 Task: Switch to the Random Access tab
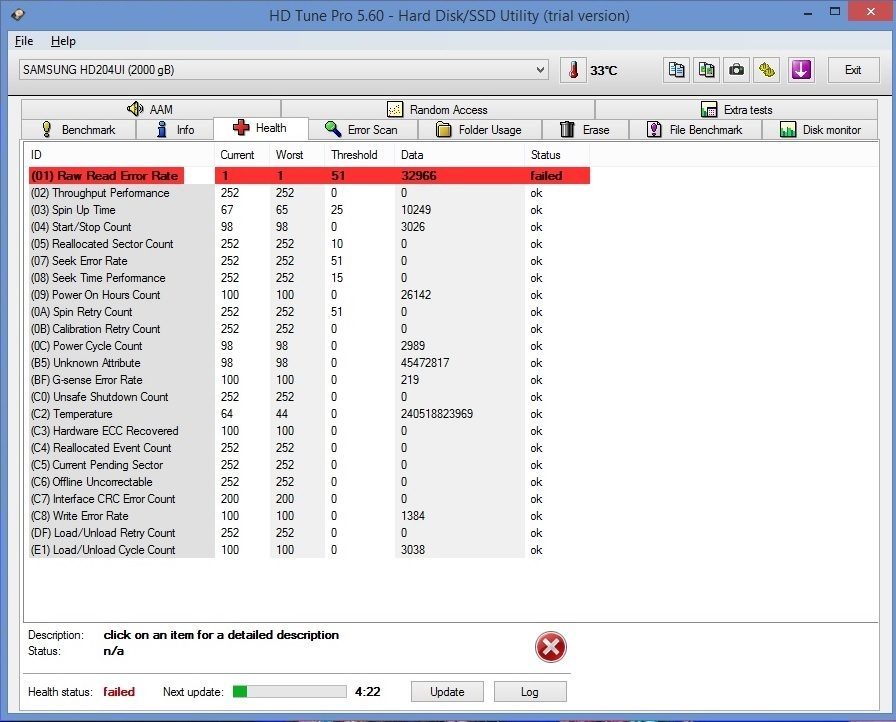[438, 109]
